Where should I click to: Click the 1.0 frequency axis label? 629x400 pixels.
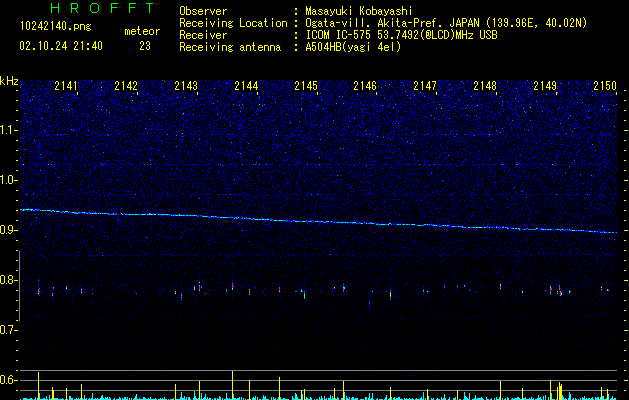8,180
